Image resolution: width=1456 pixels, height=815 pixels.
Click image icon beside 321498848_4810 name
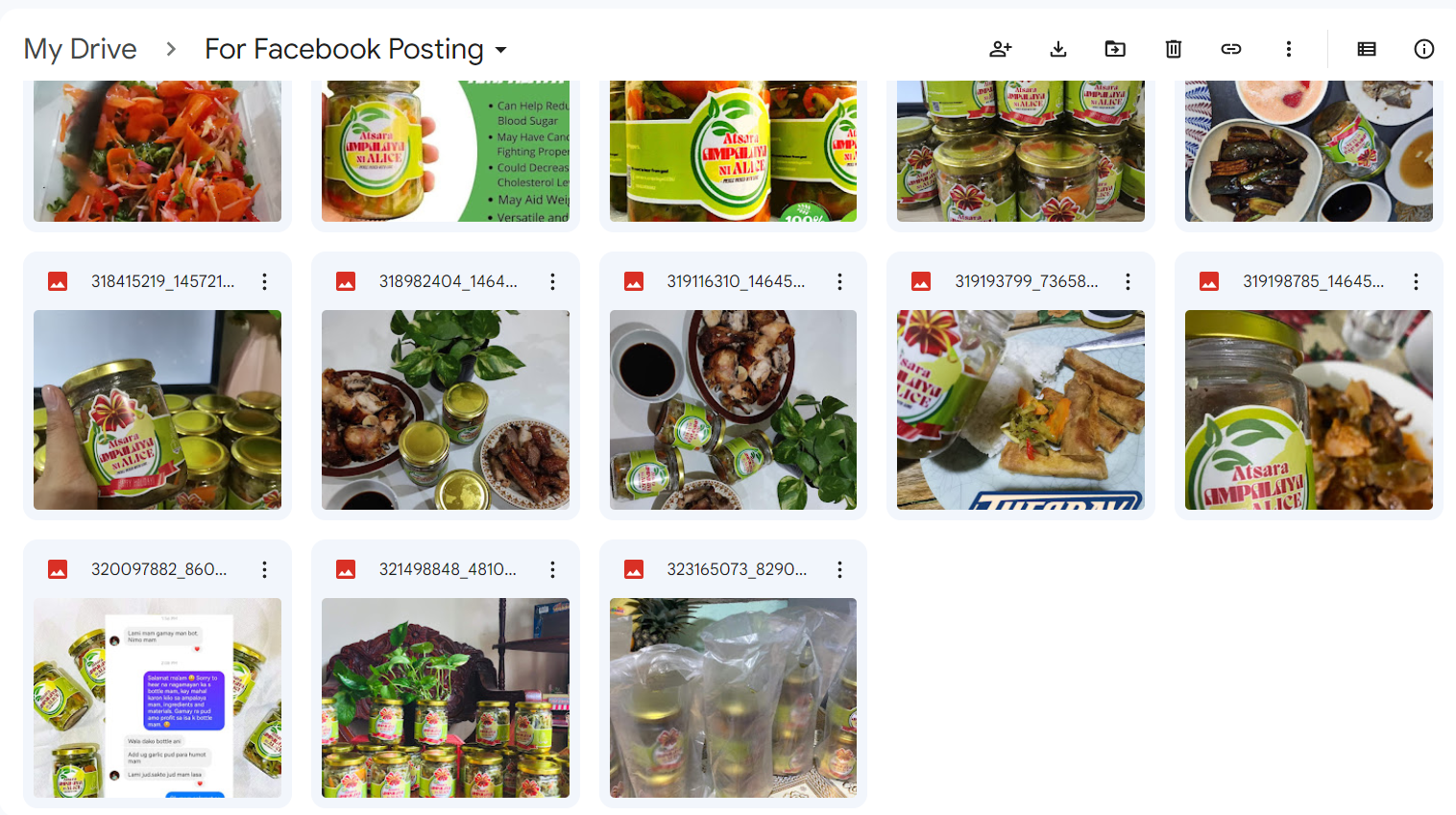click(346, 569)
